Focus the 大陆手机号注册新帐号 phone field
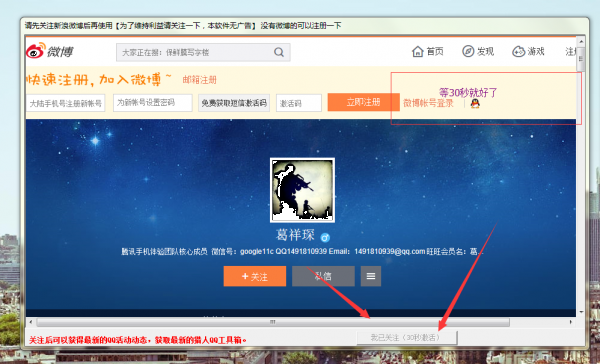 click(x=65, y=103)
